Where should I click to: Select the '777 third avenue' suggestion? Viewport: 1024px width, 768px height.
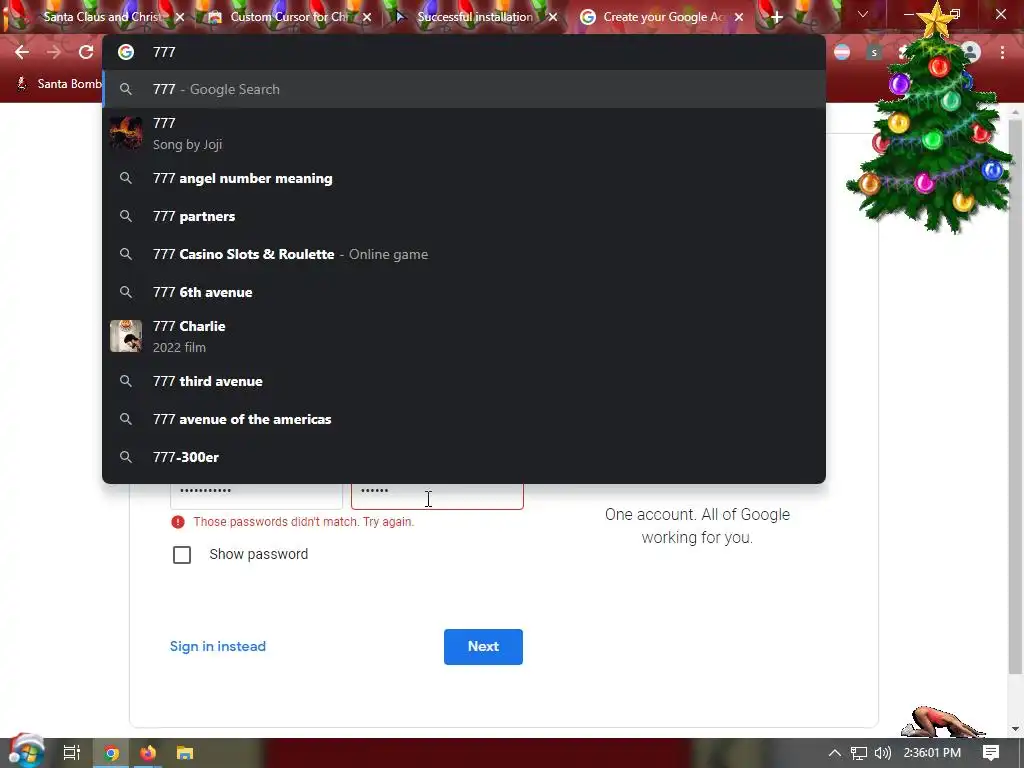464,381
